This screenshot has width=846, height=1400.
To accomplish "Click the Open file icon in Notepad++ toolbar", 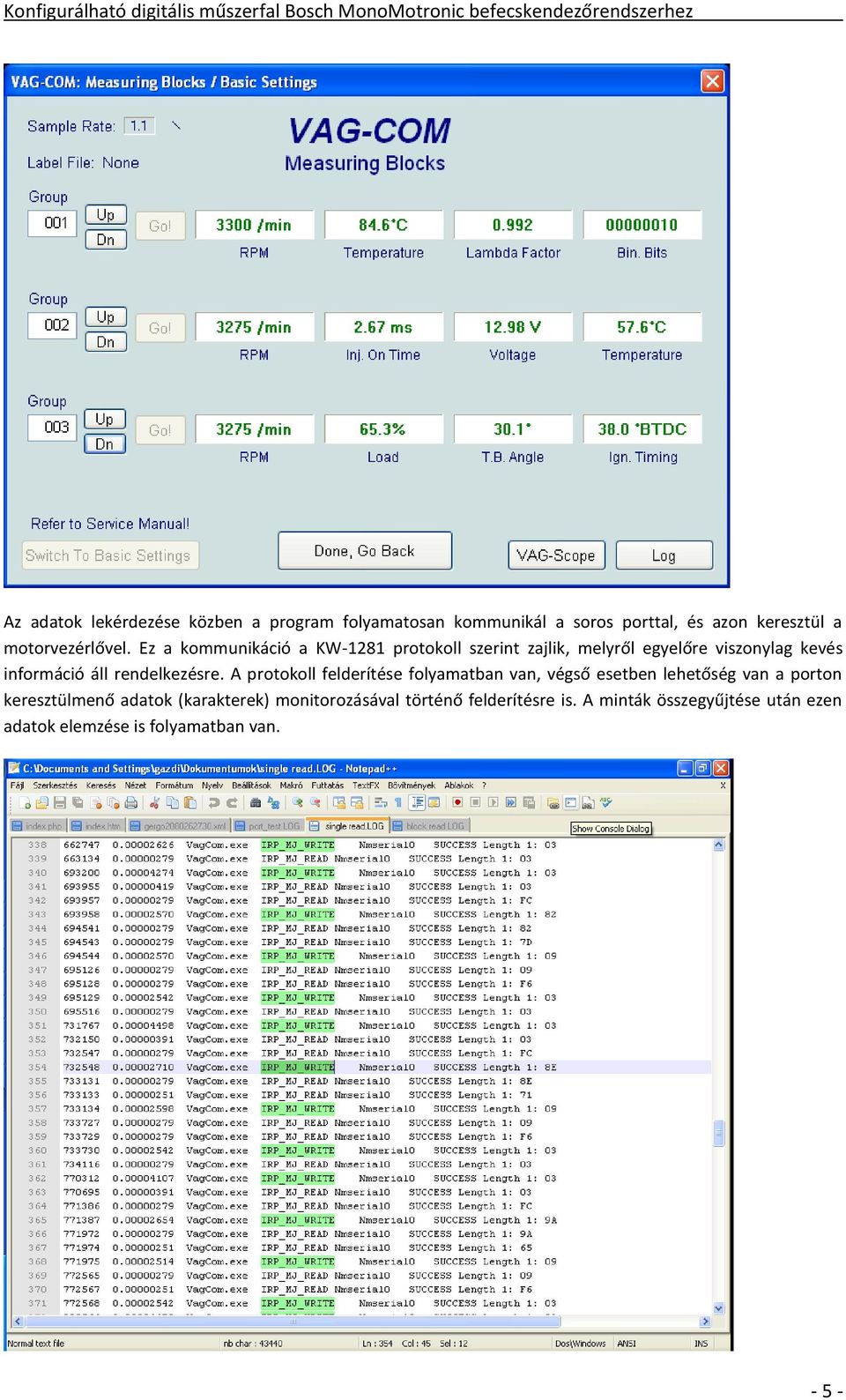I will [41, 803].
